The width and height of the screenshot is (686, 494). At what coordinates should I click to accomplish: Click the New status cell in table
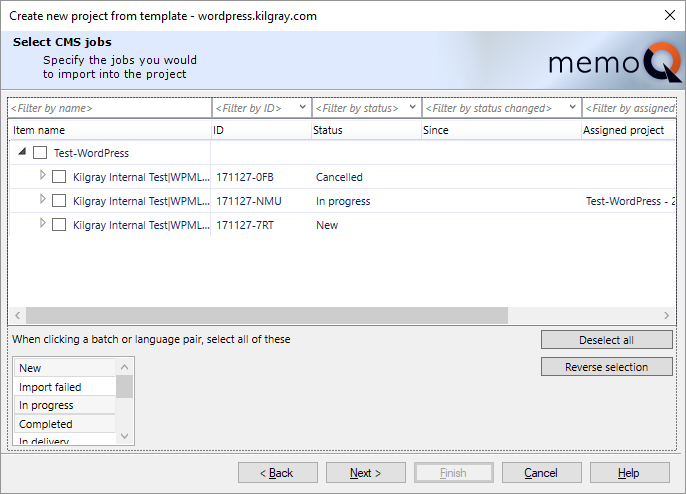pos(327,225)
